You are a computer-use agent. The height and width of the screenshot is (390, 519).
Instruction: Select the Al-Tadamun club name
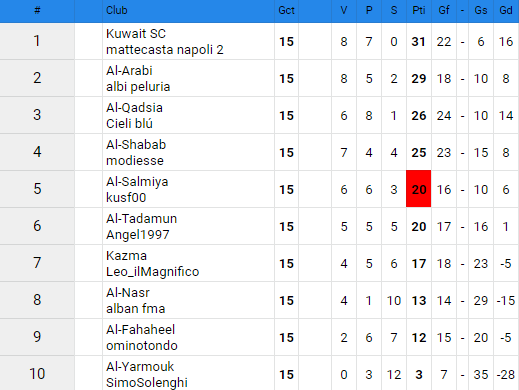pyautogui.click(x=141, y=219)
